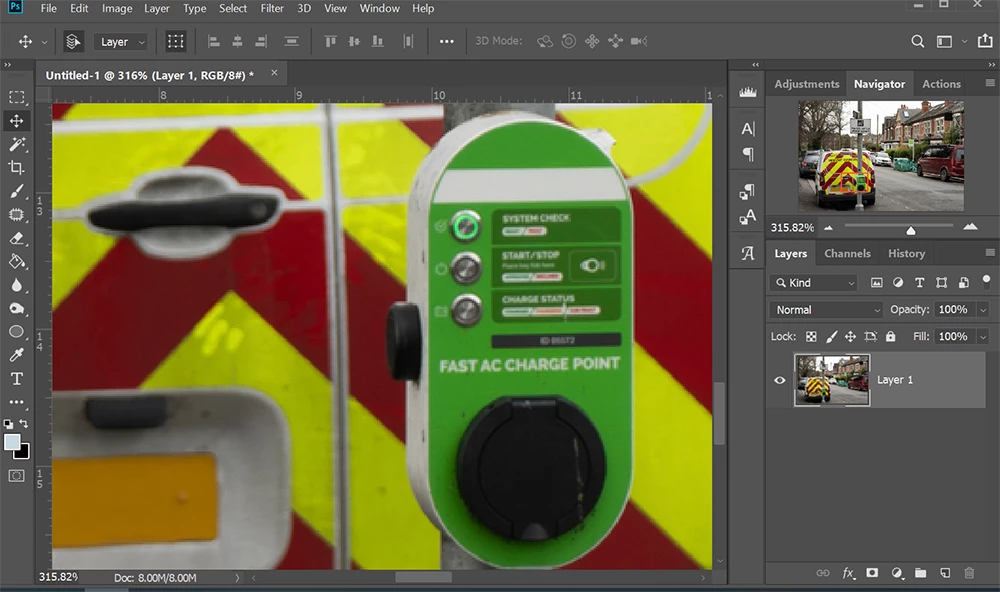Image resolution: width=1000 pixels, height=592 pixels.
Task: Select the Paint Bucket tool
Action: point(17,261)
